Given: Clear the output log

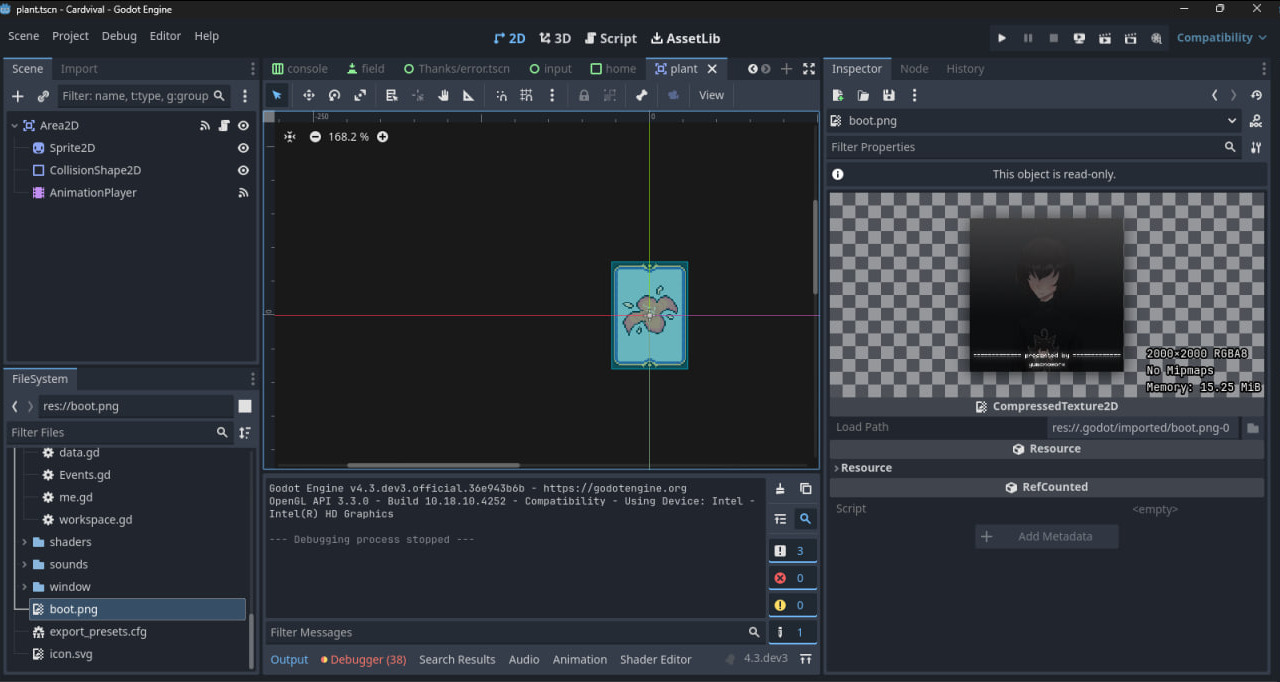Looking at the screenshot, I should [780, 489].
